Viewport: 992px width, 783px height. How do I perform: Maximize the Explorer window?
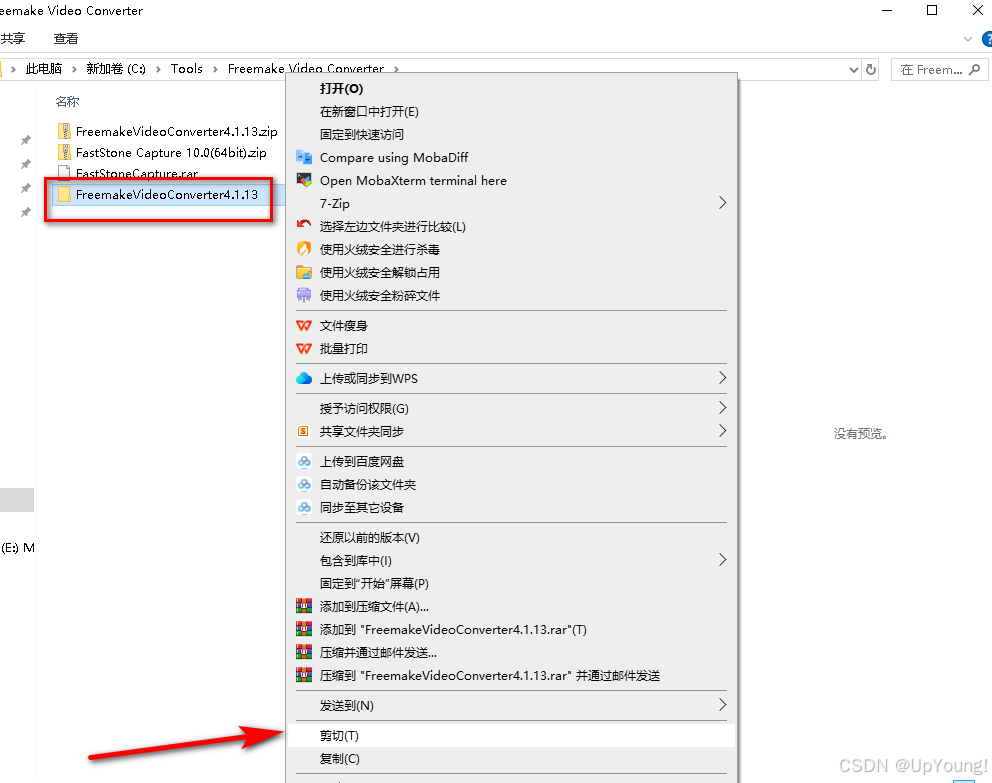point(932,10)
